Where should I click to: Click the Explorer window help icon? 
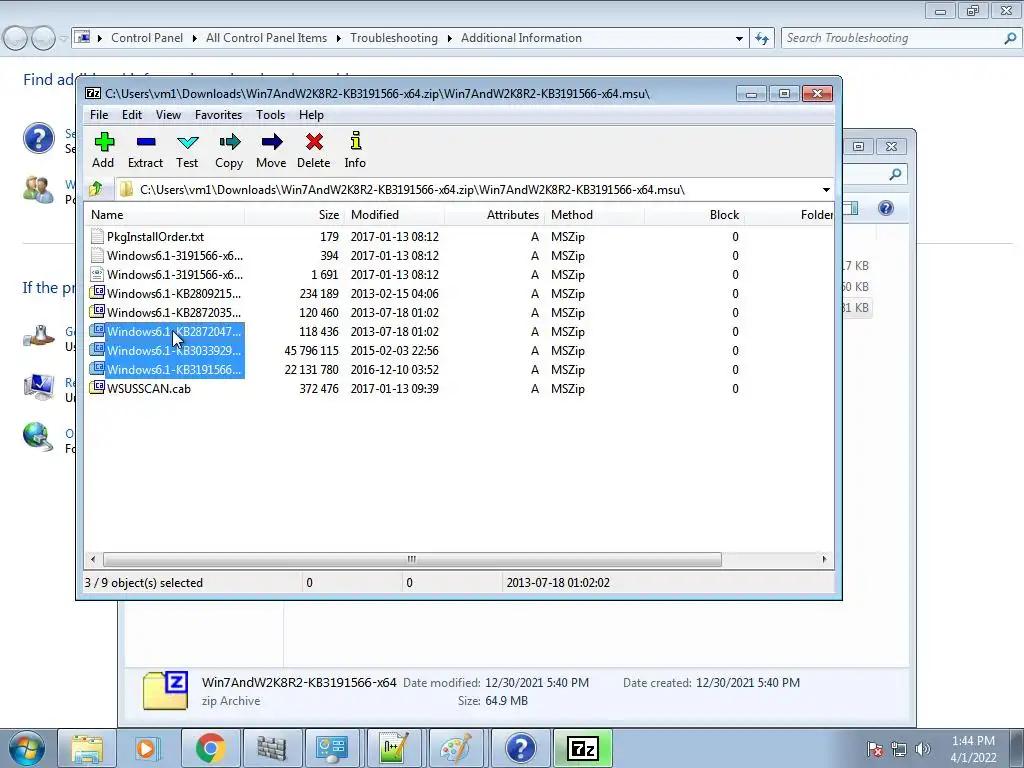886,208
